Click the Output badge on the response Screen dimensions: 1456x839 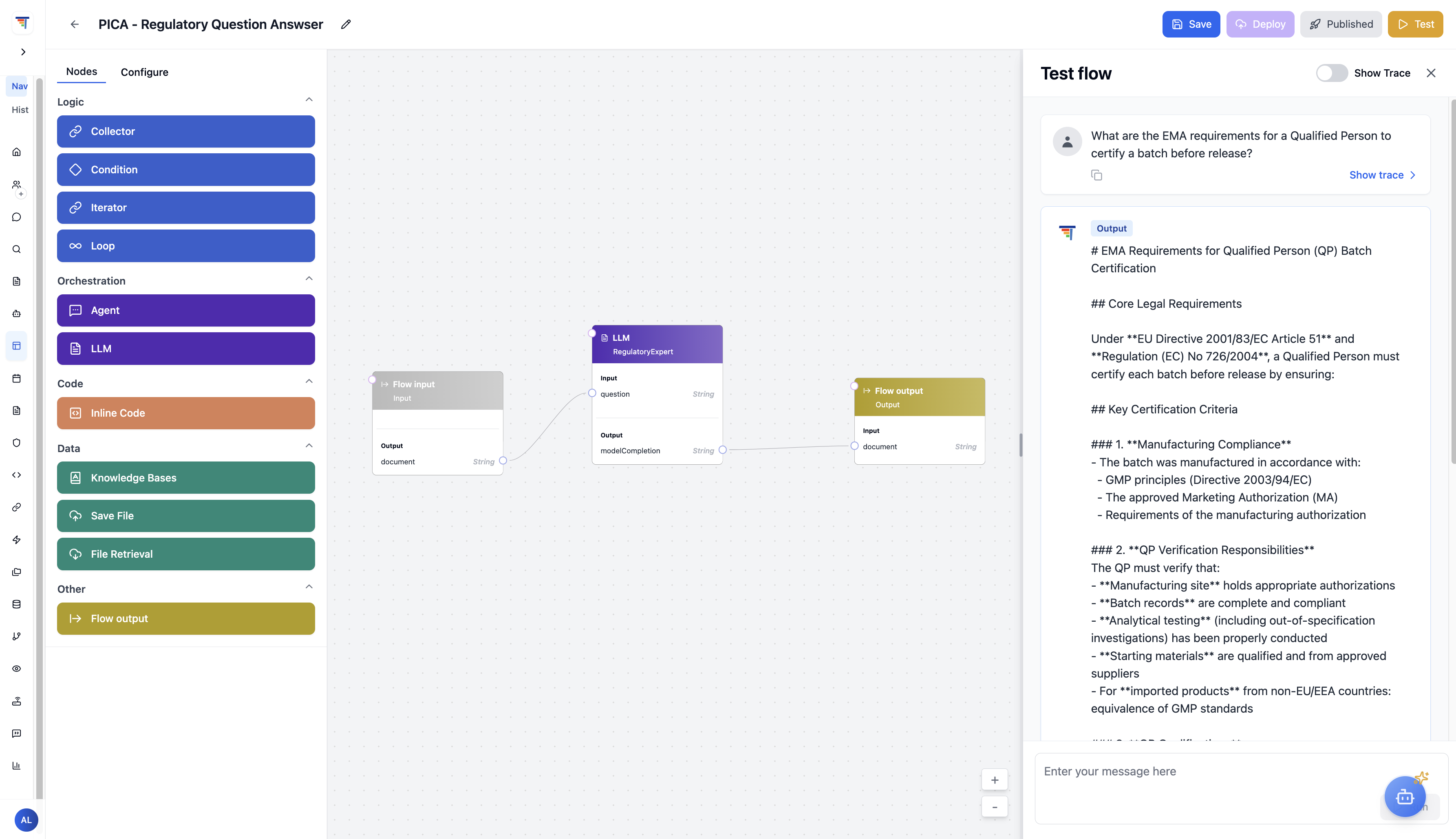pos(1112,228)
